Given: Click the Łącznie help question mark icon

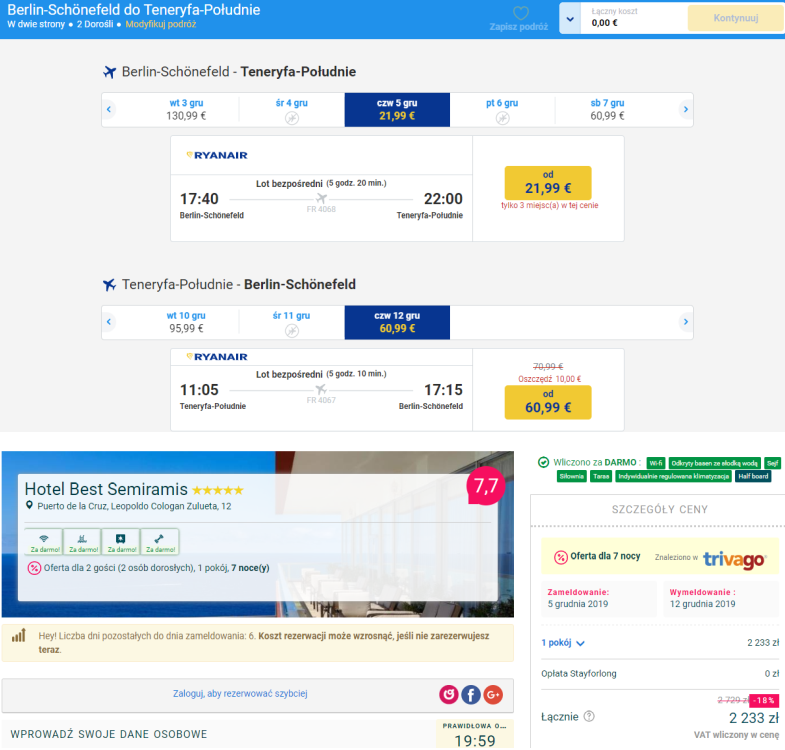Looking at the screenshot, I should click(589, 716).
